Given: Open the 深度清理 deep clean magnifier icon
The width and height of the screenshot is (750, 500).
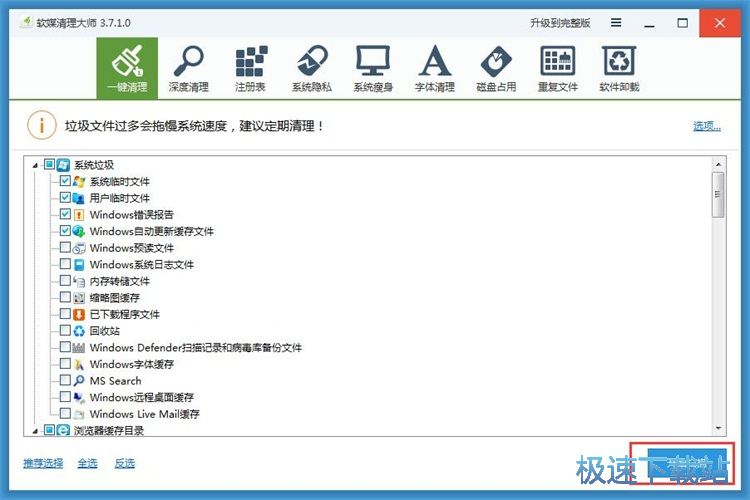Looking at the screenshot, I should click(188, 68).
